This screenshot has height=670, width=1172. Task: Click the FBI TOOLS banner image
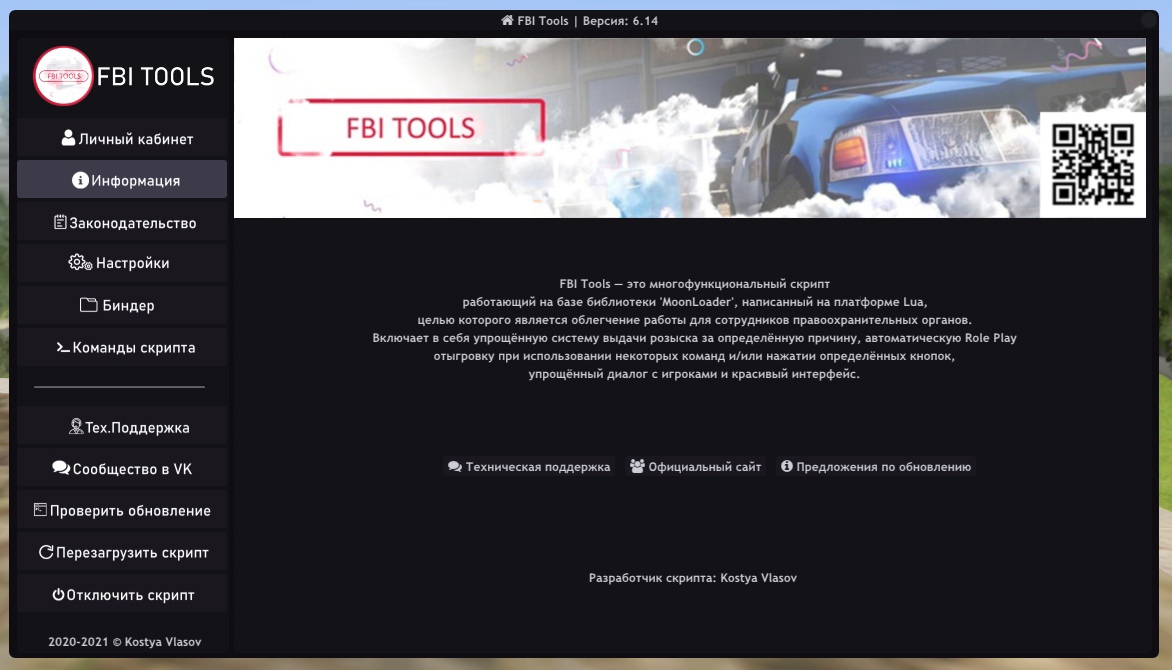point(690,128)
